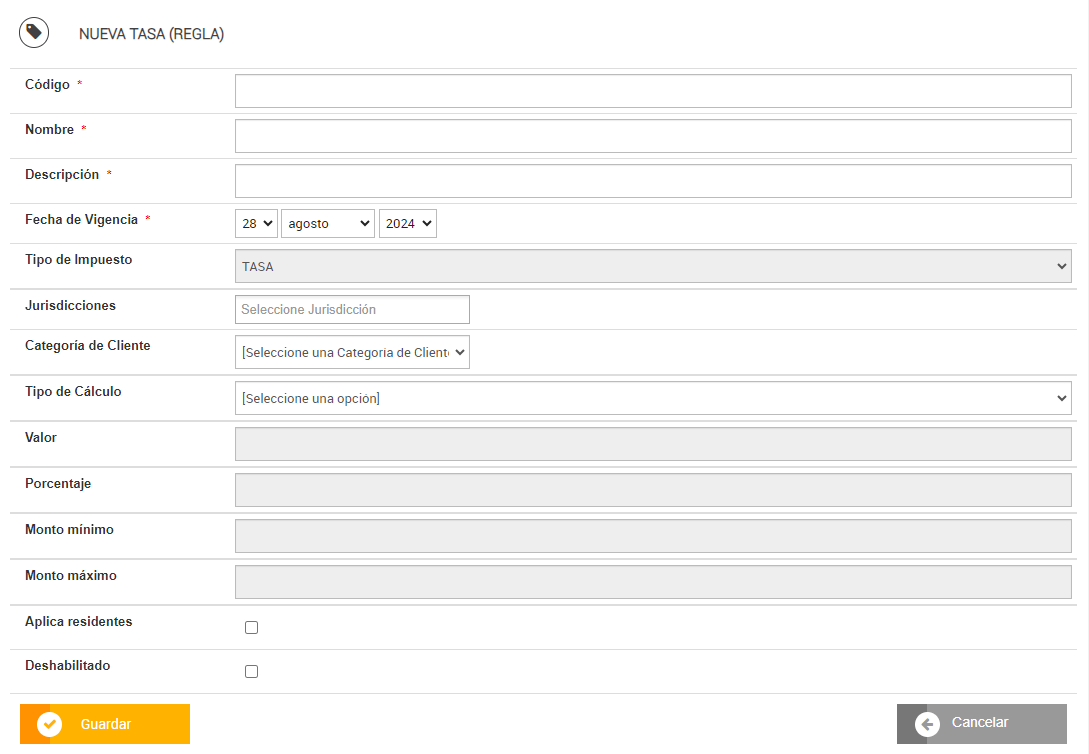This screenshot has height=754, width=1089.
Task: Open the Categoría de Cliente dropdown
Action: tap(352, 352)
